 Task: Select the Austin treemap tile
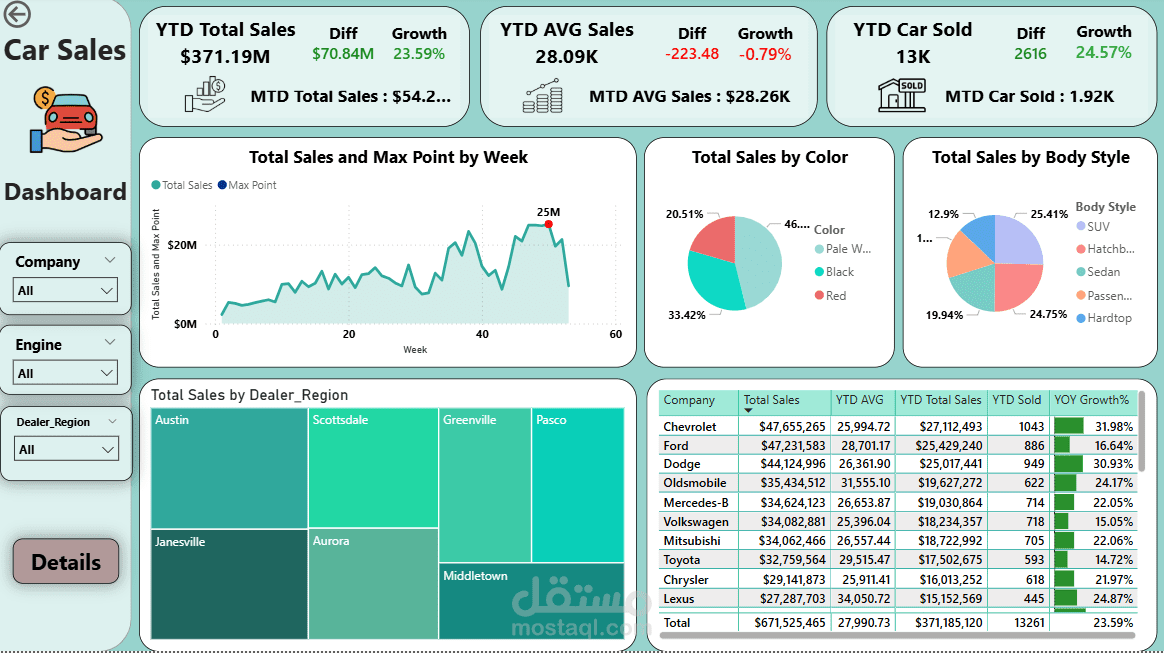coord(229,467)
